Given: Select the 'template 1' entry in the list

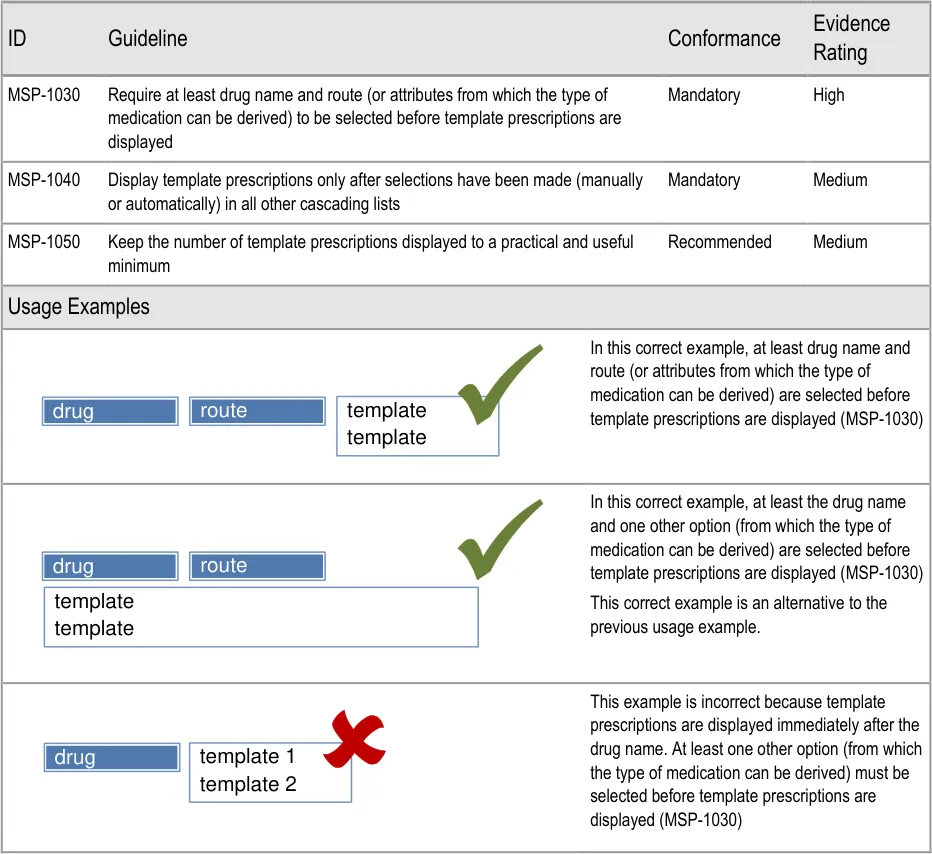Looking at the screenshot, I should point(247,757).
